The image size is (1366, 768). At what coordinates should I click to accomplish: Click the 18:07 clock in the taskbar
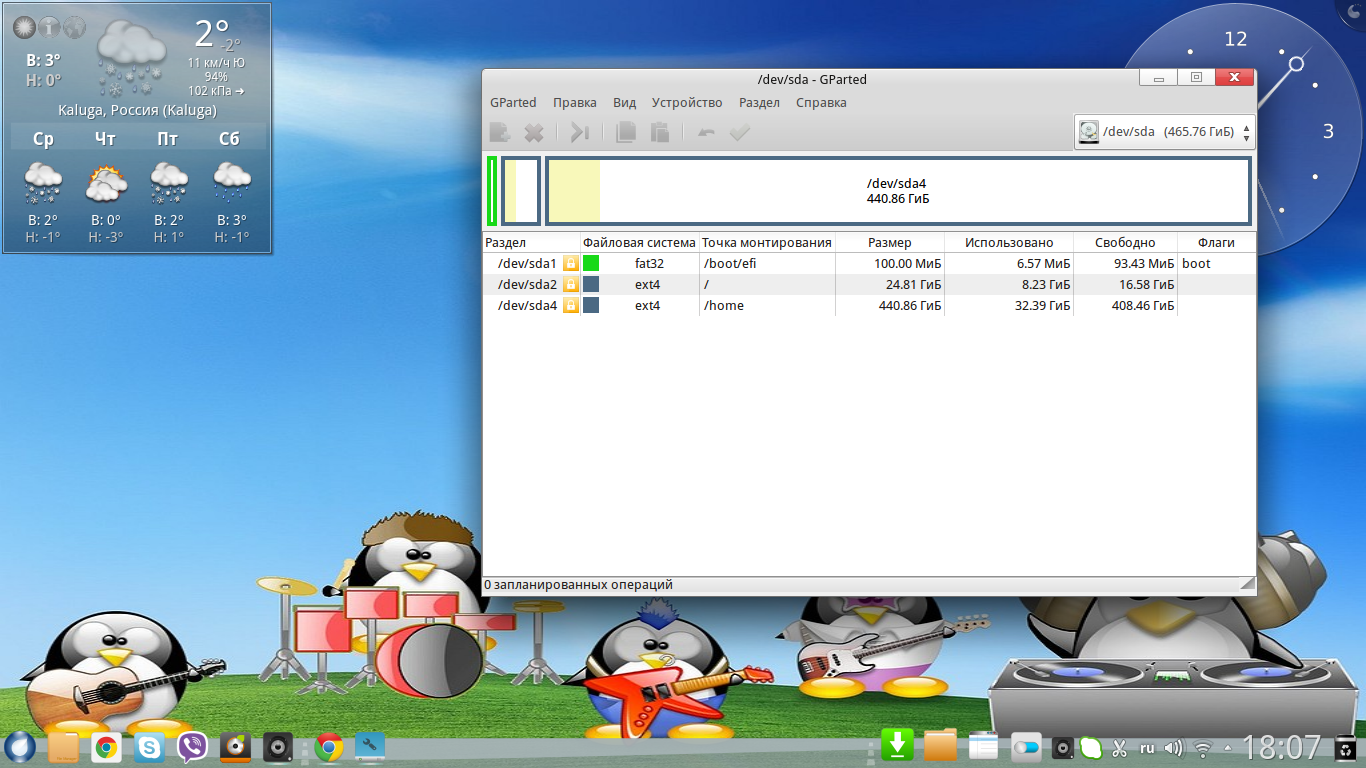tap(1281, 747)
